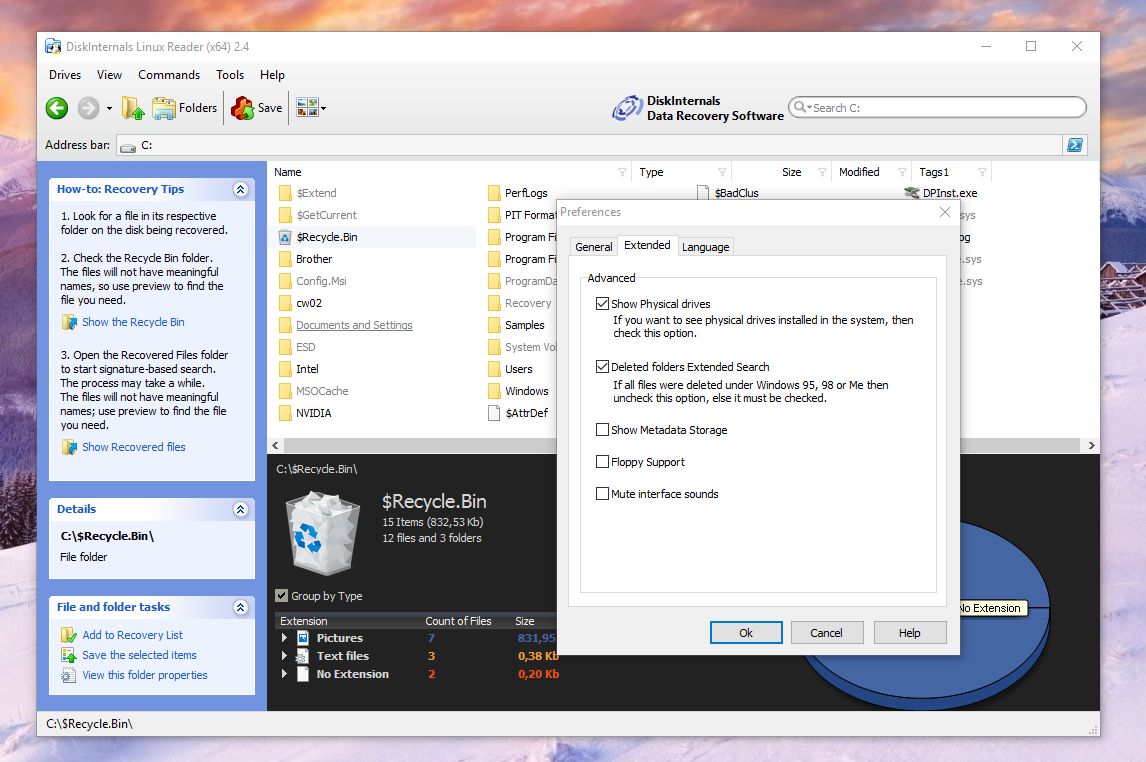Screen dimensions: 1146x762
Task: Open the Tools menu
Action: click(229, 75)
